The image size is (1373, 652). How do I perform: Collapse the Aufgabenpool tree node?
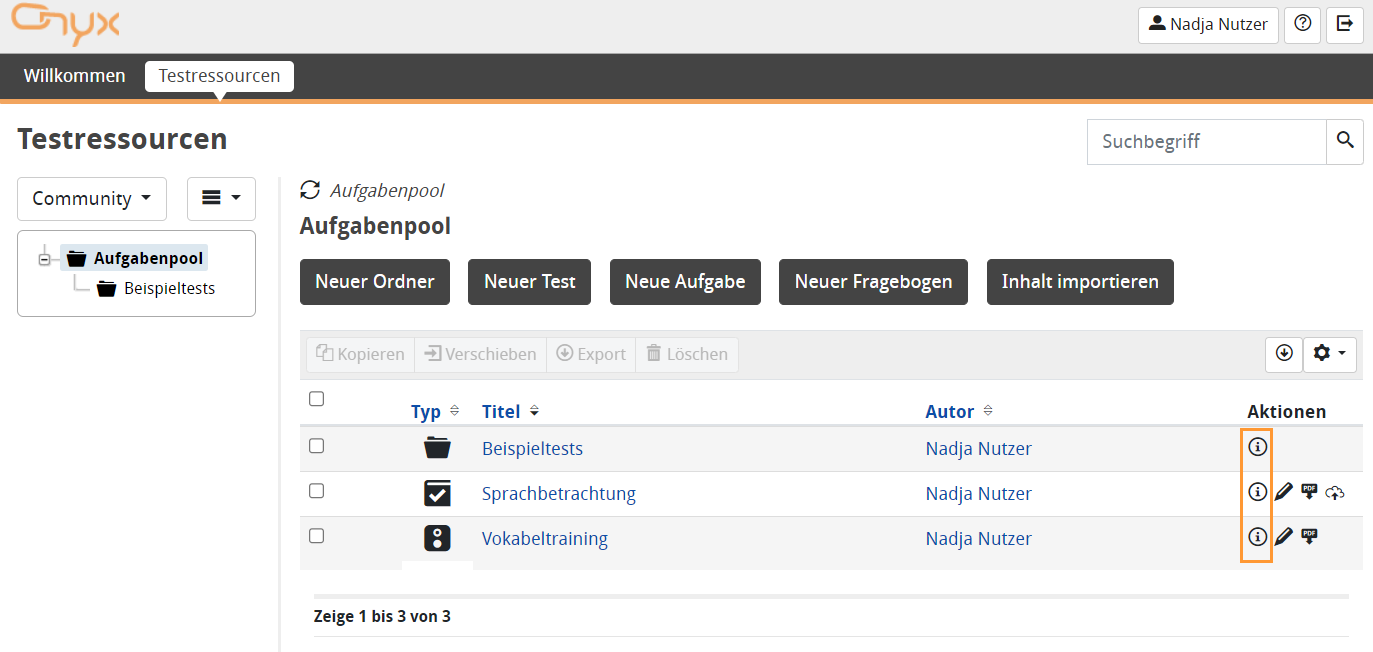coord(44,260)
